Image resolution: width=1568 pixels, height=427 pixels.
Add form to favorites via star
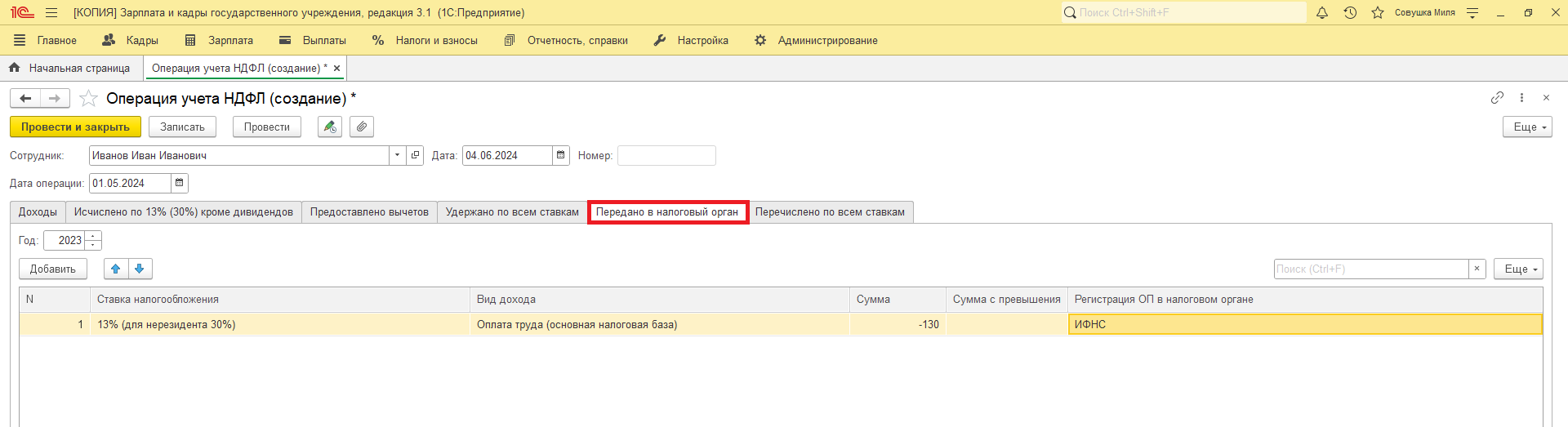(x=88, y=99)
